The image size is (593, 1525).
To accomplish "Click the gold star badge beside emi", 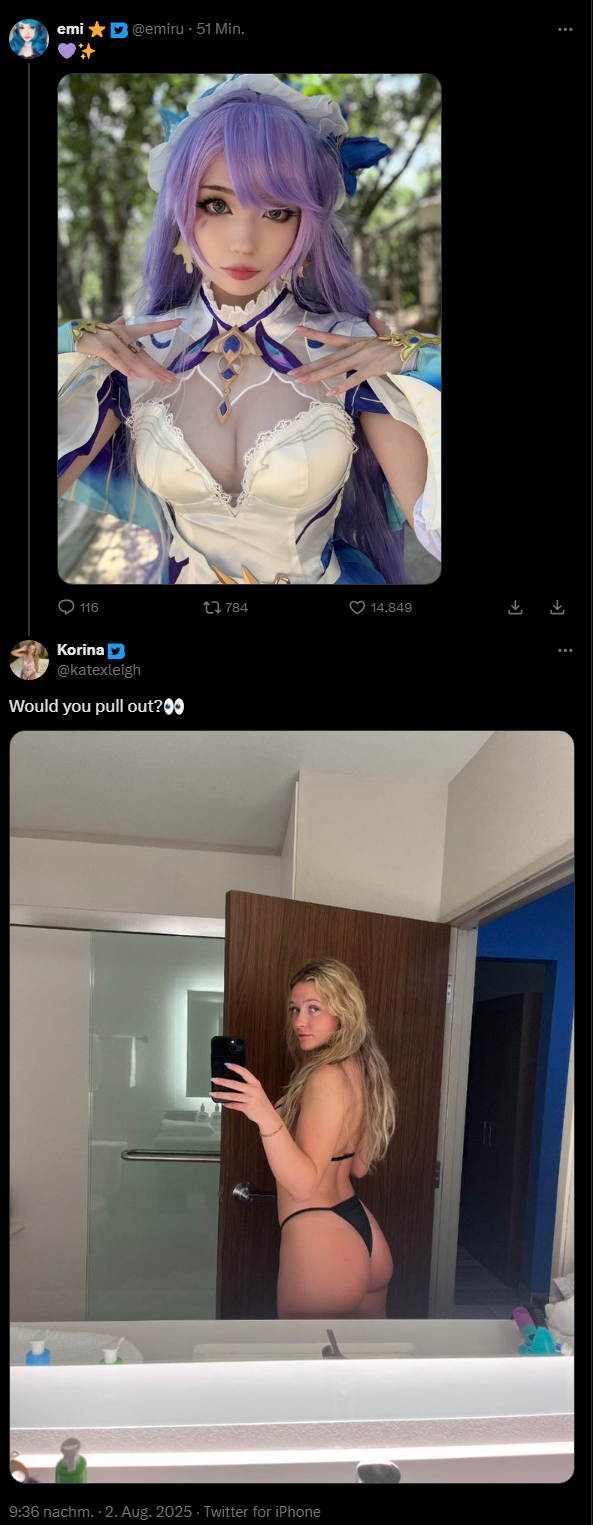I will (x=97, y=30).
